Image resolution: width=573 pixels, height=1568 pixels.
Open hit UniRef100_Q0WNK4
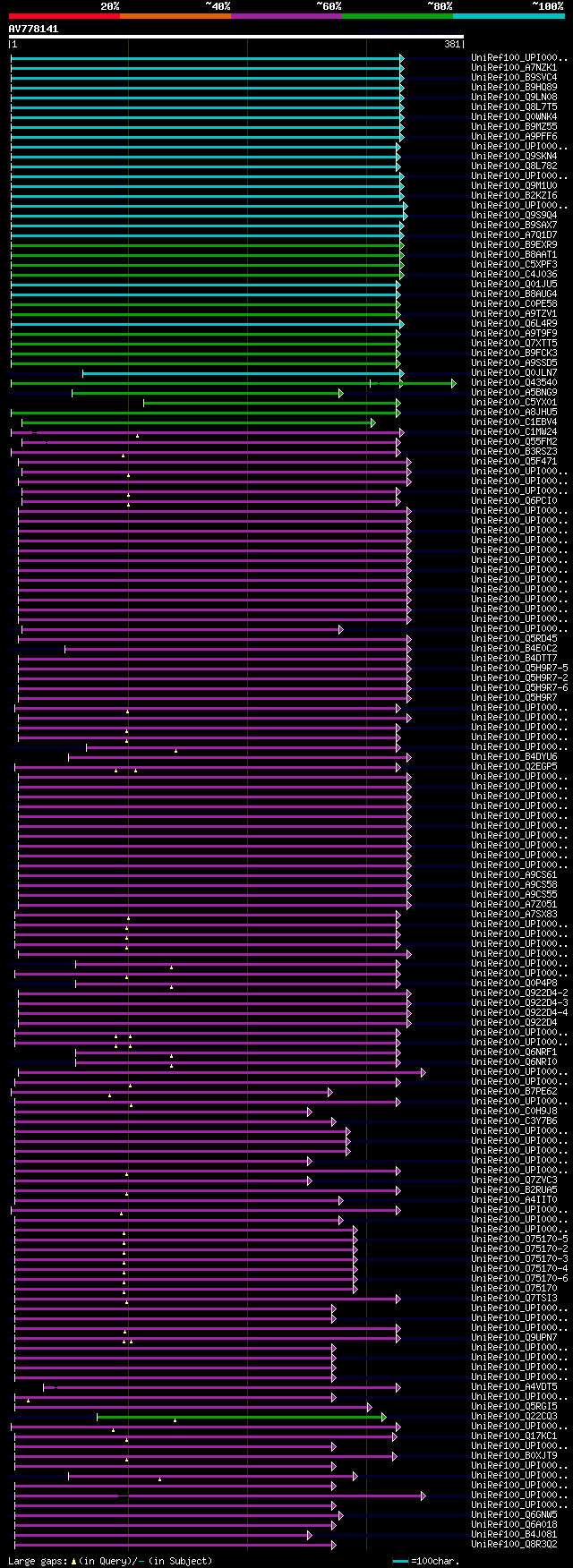514,116
